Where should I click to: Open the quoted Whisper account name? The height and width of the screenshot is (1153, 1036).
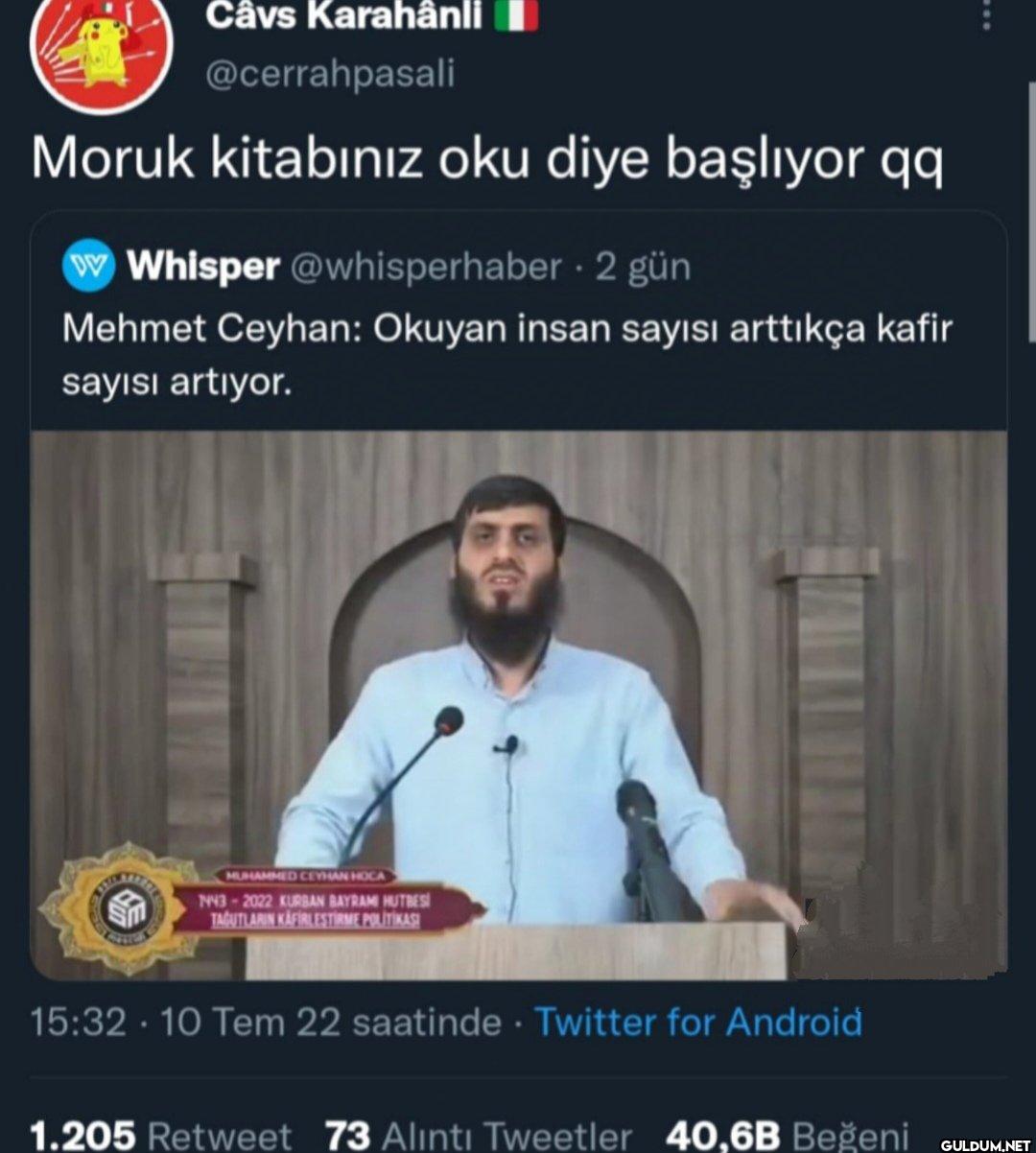click(x=203, y=266)
